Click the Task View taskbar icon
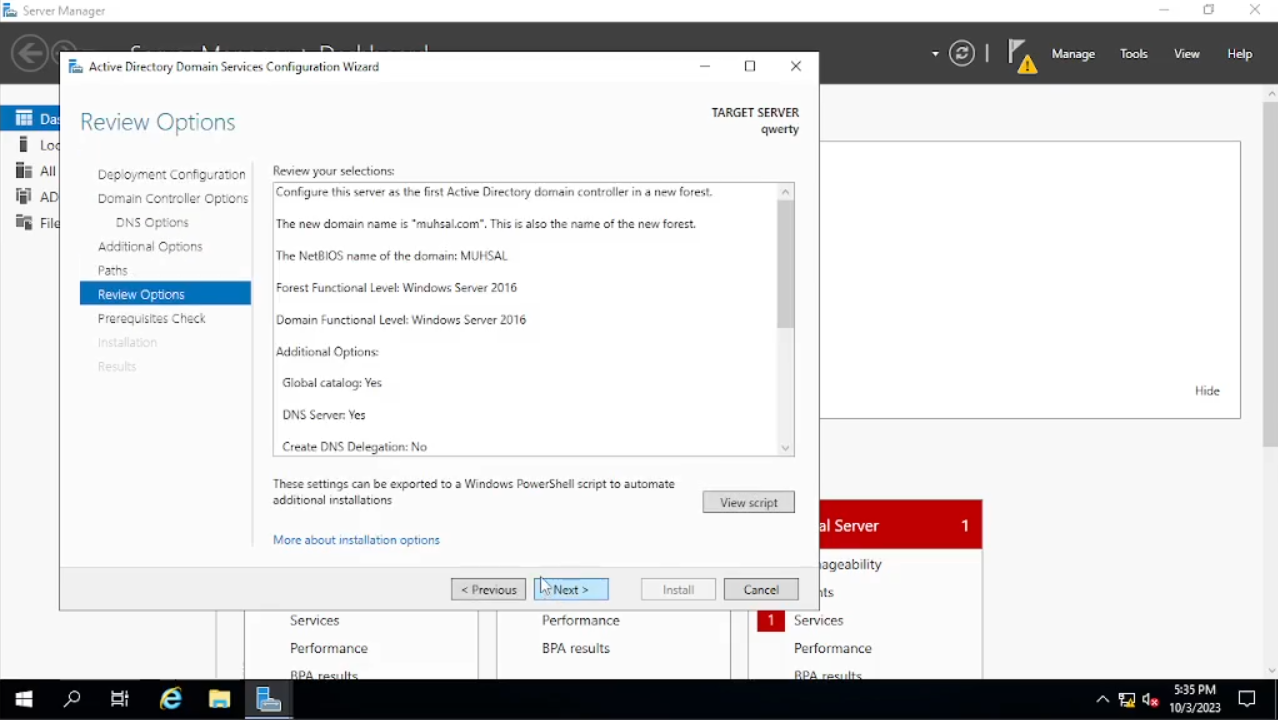The image size is (1278, 720). click(x=119, y=699)
